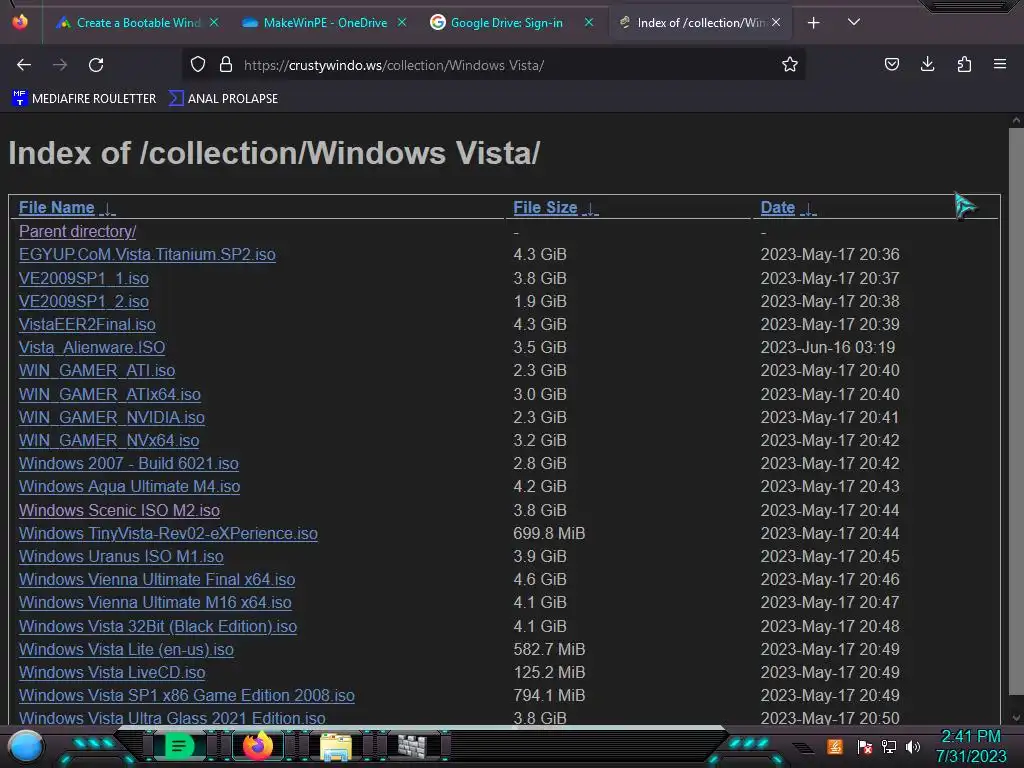Open a new tab with plus

813,23
